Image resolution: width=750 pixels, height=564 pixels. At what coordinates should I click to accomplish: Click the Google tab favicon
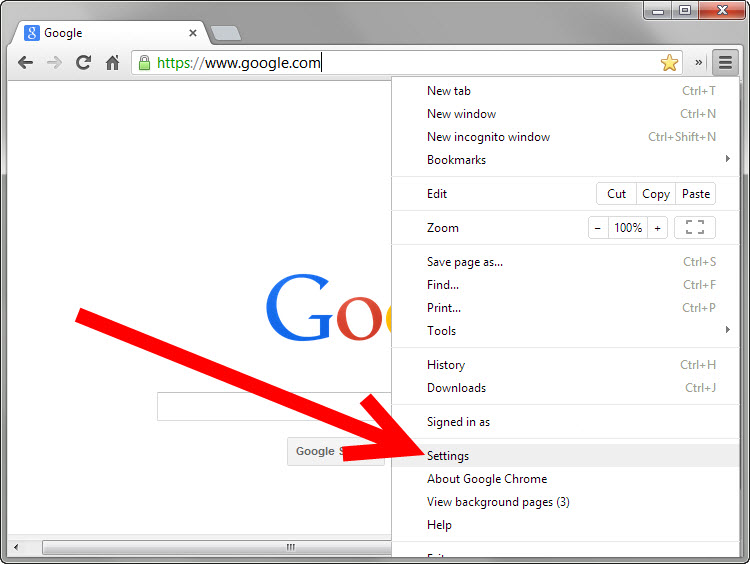[x=32, y=33]
